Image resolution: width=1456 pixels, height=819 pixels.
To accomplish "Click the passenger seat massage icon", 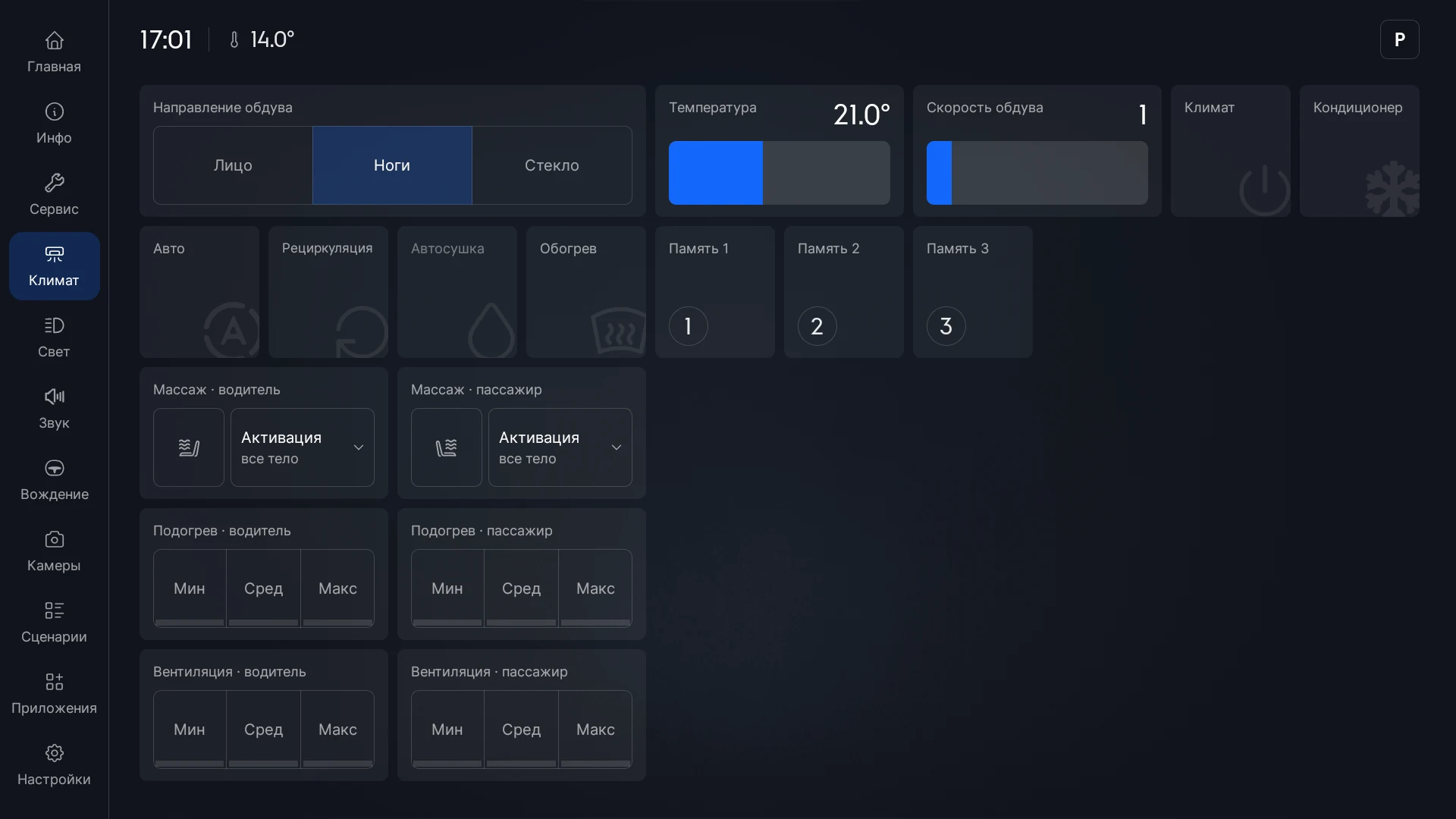I will point(447,447).
